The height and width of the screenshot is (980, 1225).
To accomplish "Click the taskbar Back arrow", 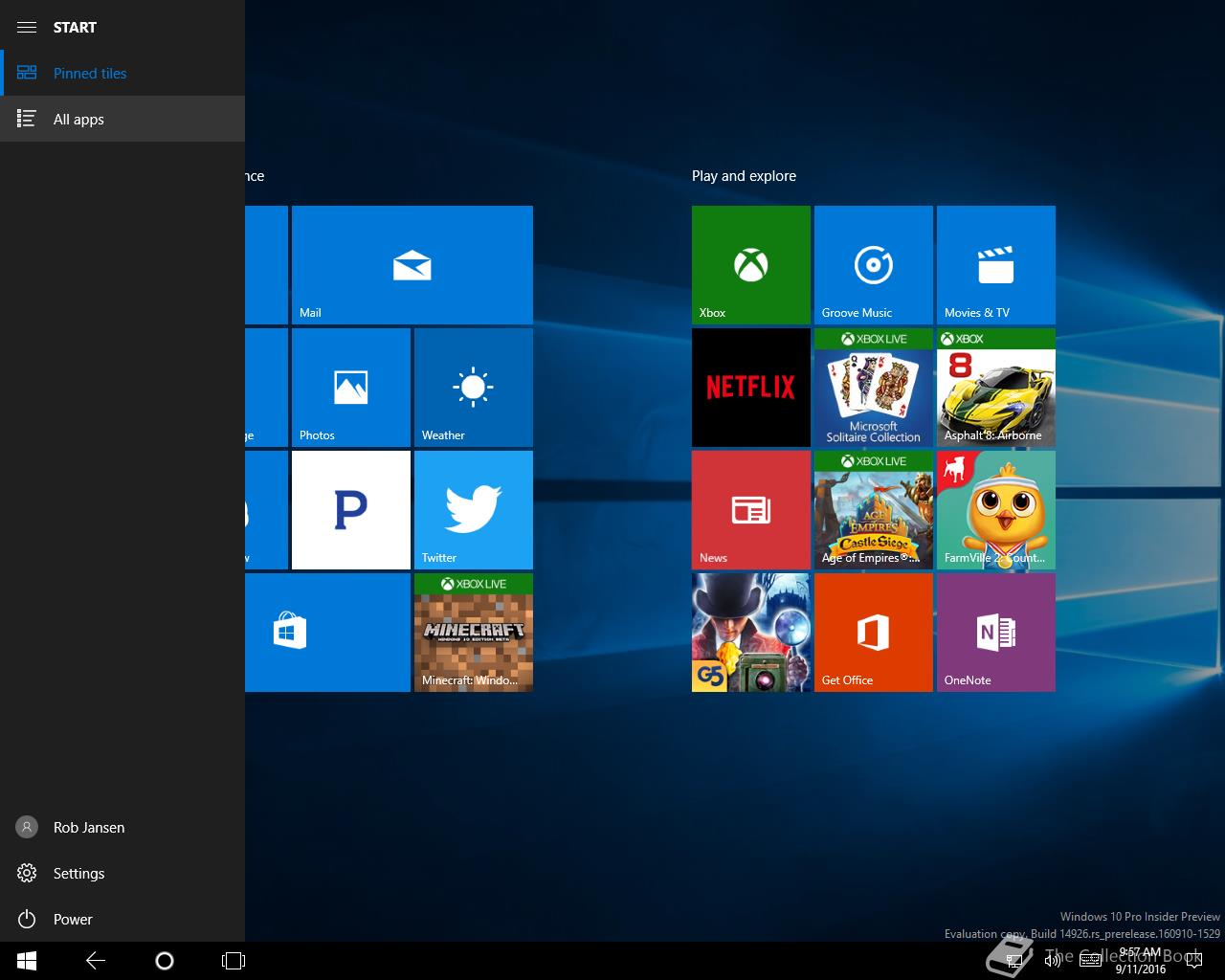I will tap(96, 961).
